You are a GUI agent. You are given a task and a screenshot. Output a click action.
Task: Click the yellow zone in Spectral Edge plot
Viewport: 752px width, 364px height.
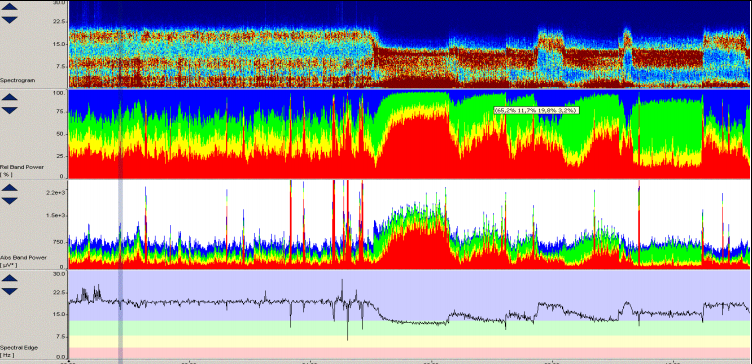pyautogui.click(x=409, y=341)
